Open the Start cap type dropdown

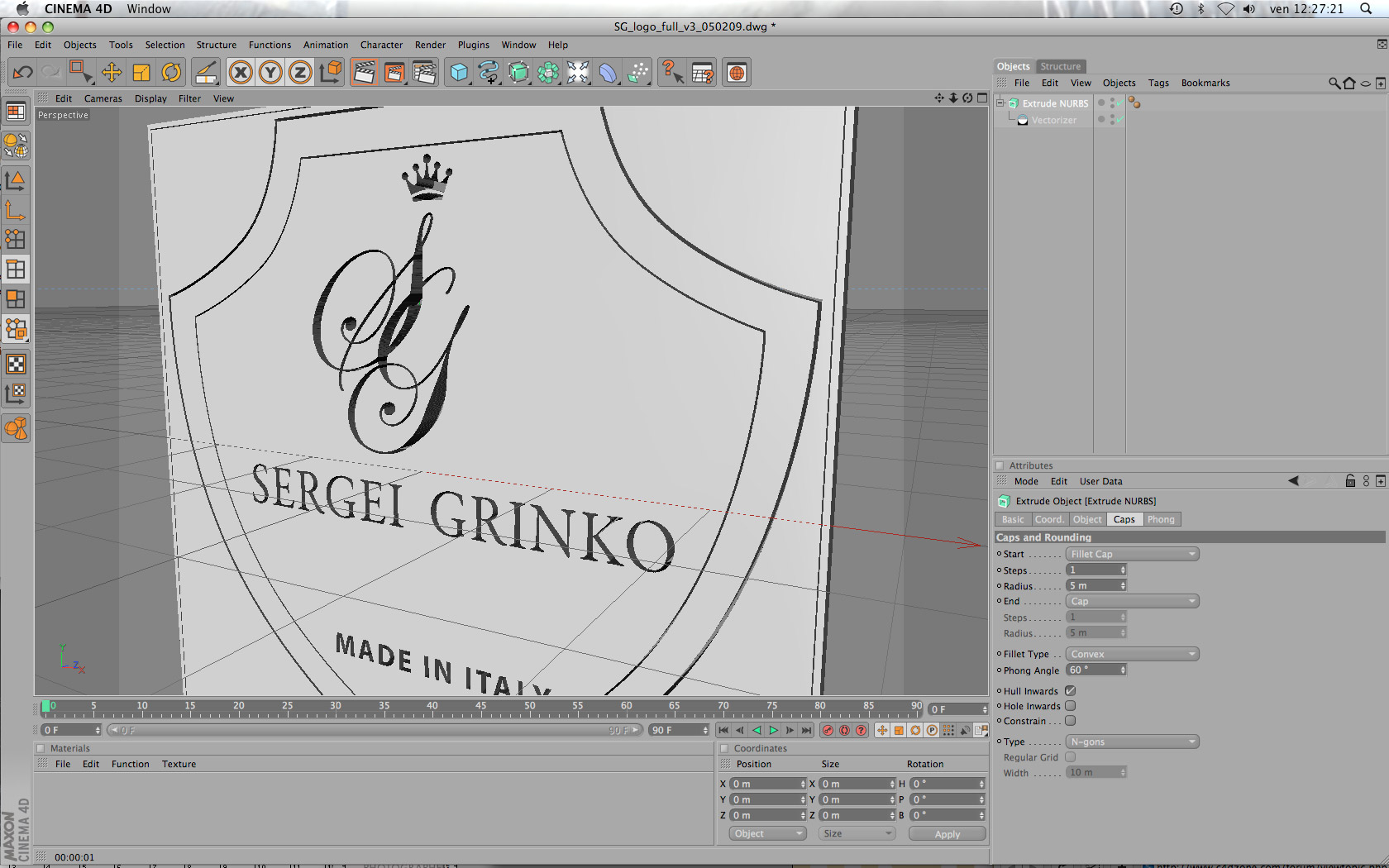(1132, 554)
